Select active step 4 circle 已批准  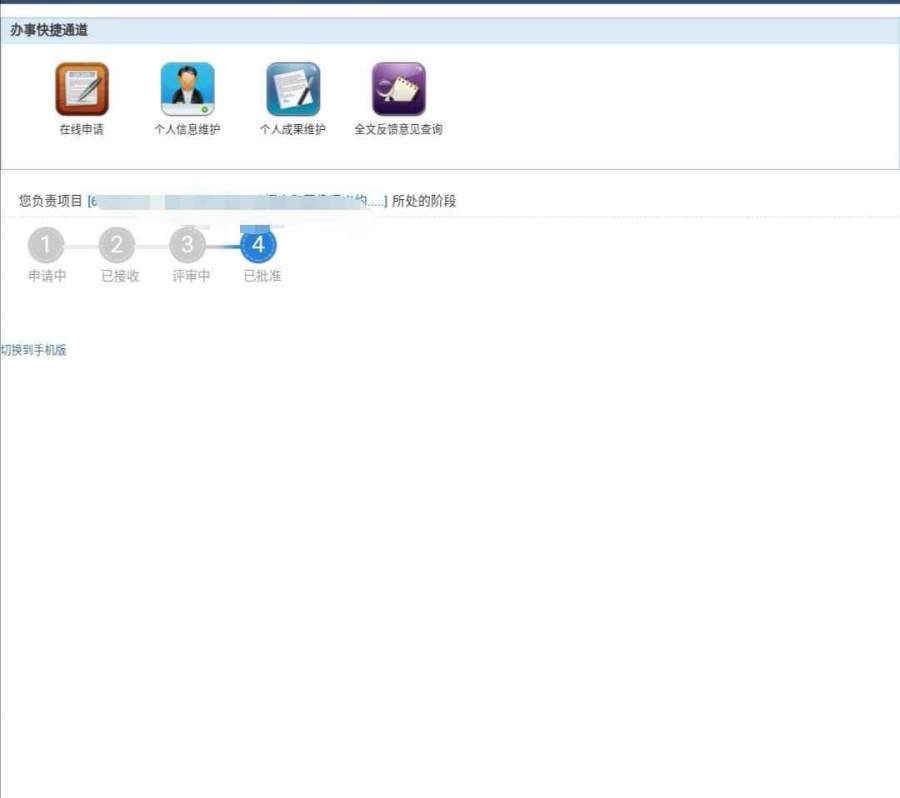[258, 245]
